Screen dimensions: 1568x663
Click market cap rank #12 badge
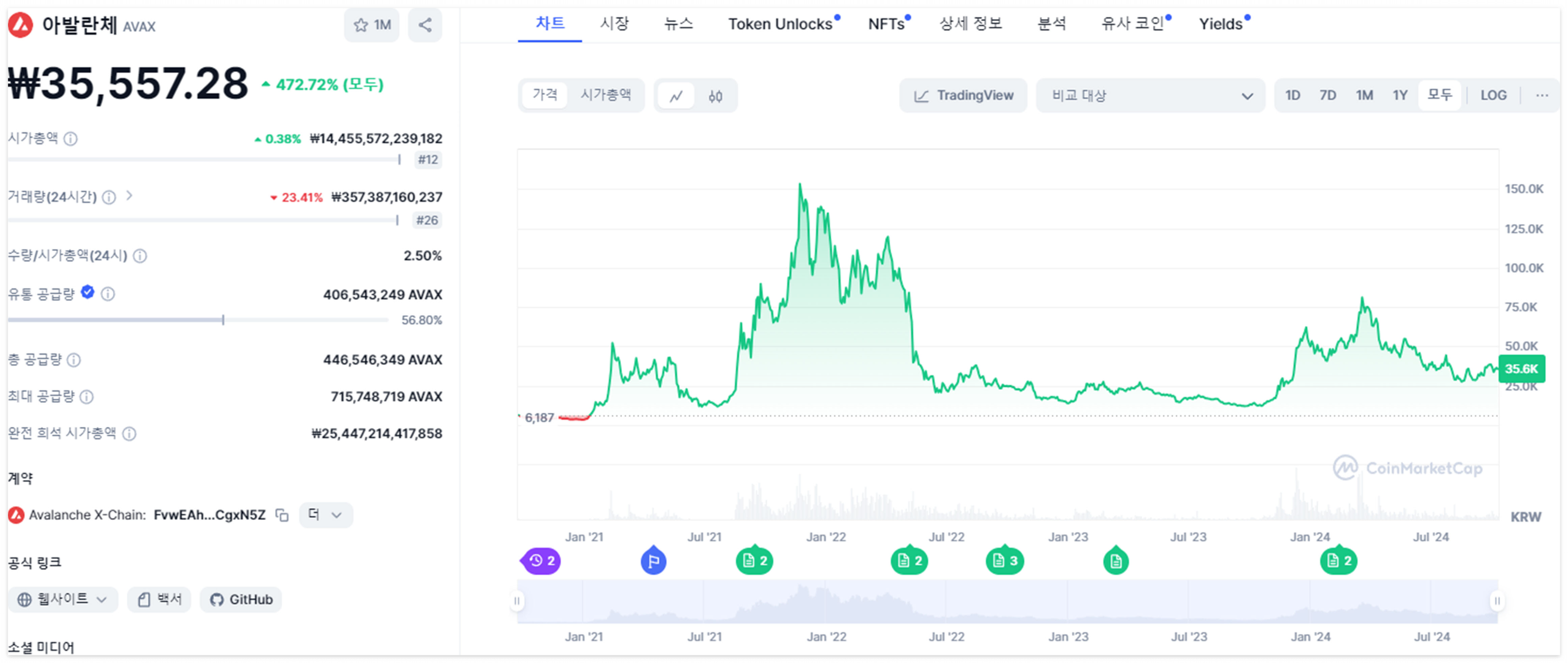(x=428, y=160)
